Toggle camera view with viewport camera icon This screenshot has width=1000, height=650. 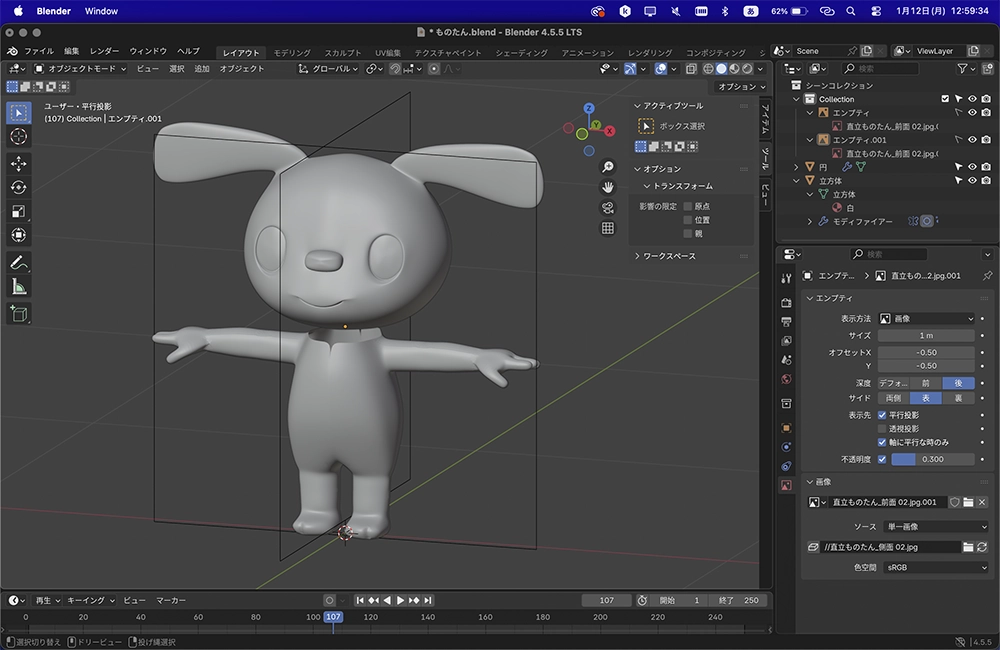pyautogui.click(x=607, y=208)
